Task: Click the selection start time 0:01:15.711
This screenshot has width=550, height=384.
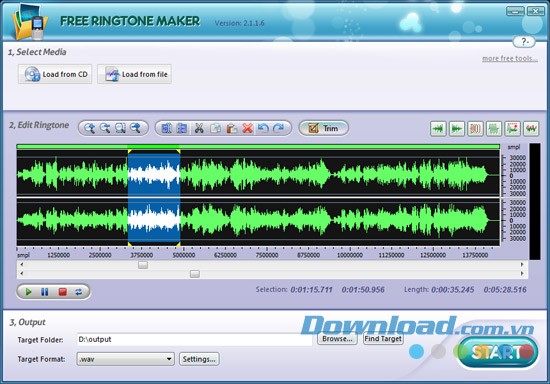Action: coord(311,290)
